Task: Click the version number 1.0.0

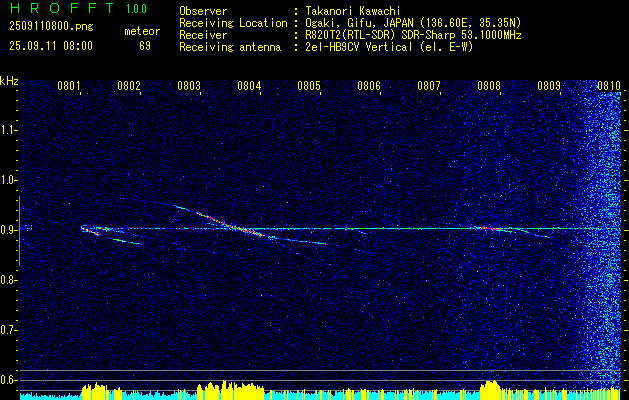Action: pyautogui.click(x=136, y=9)
